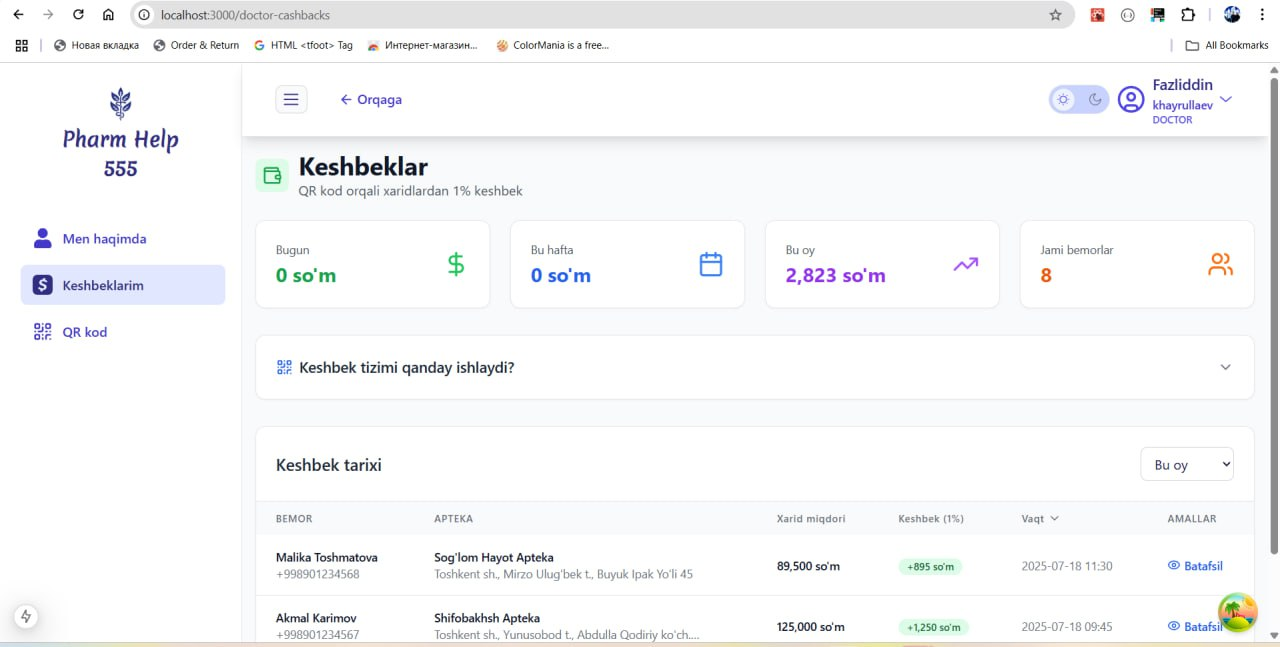Click the browser address bar
Viewport: 1280px width, 647px height.
click(x=600, y=15)
